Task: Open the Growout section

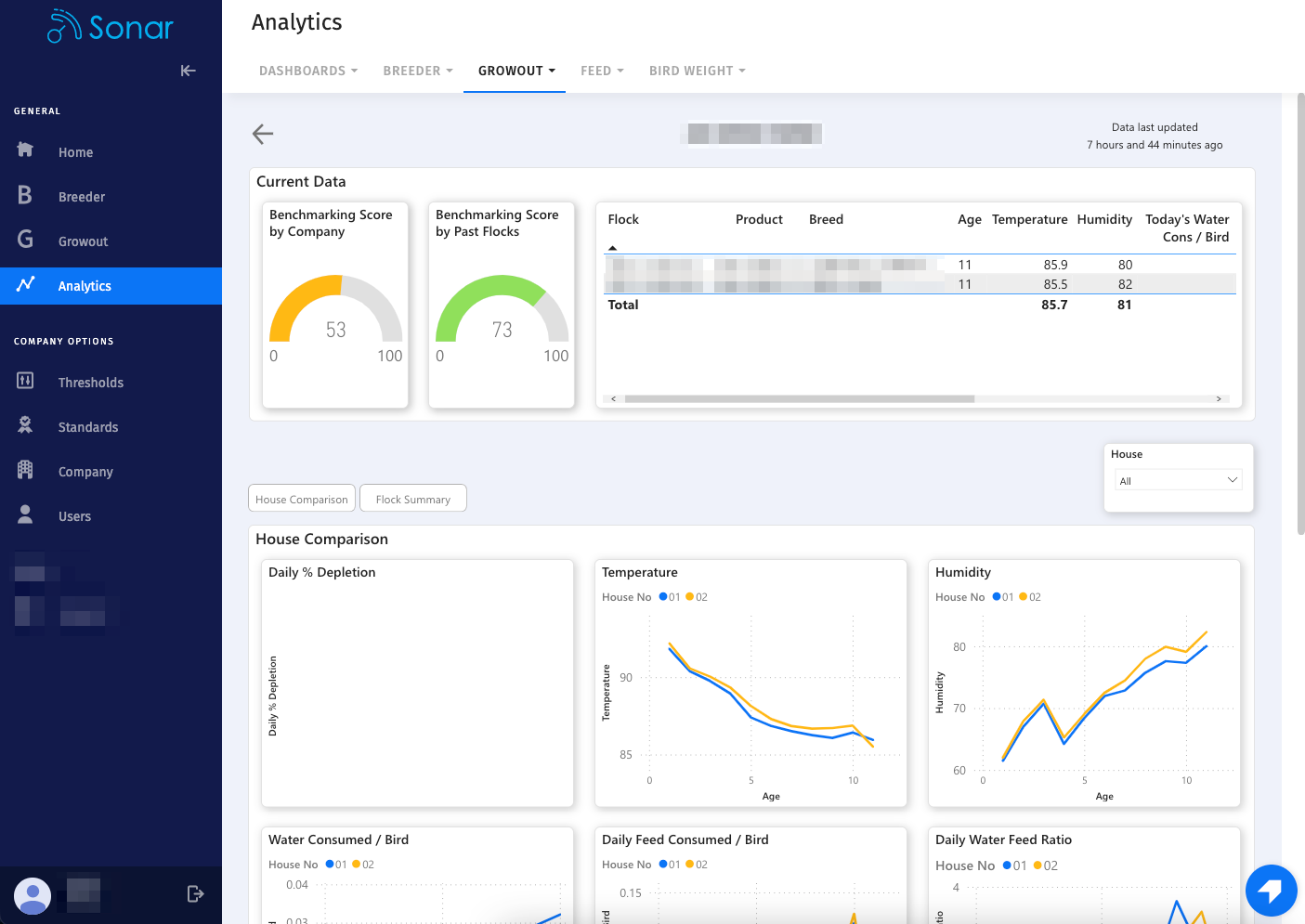Action: 83,241
